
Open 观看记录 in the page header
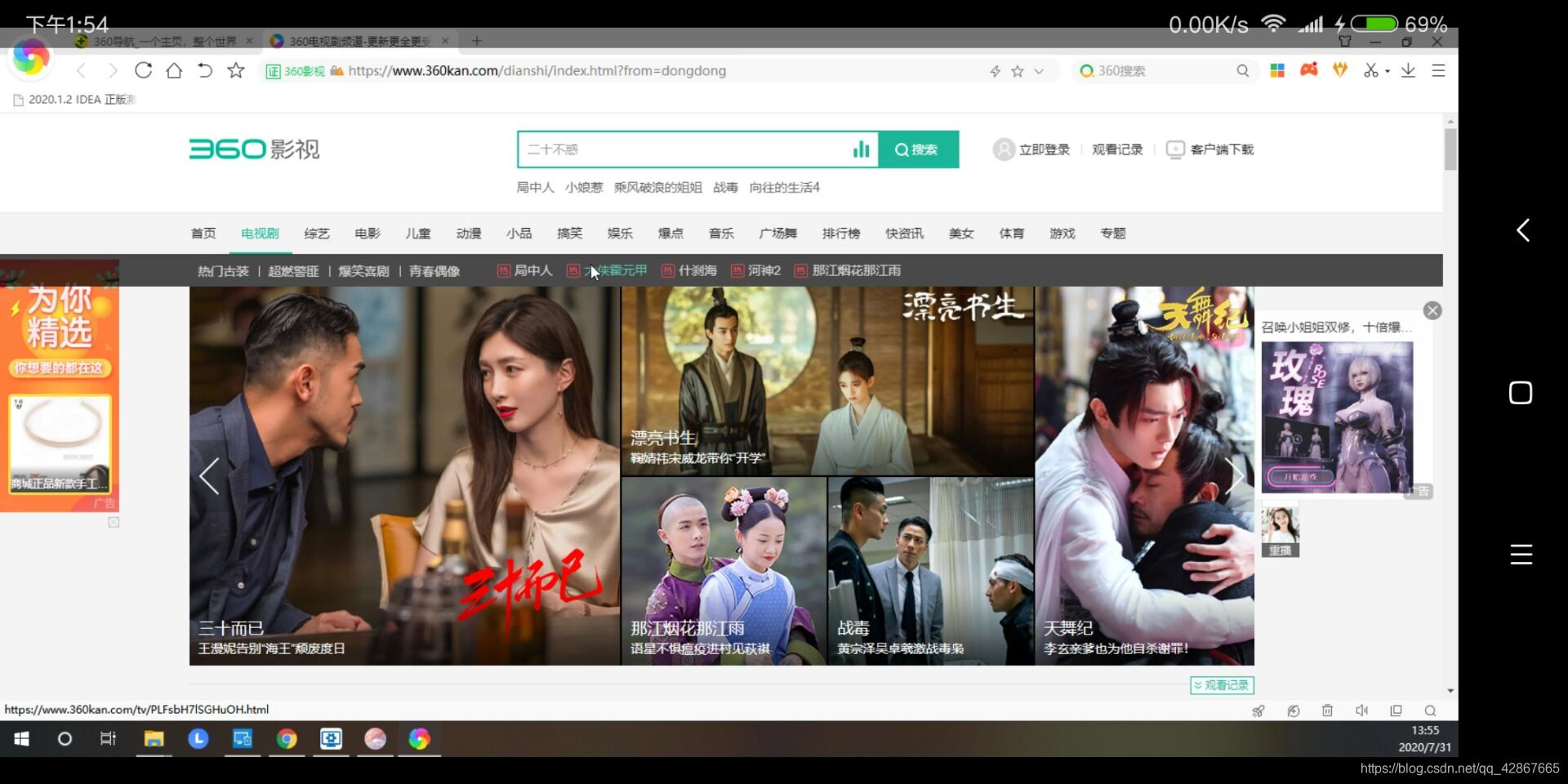[1117, 149]
